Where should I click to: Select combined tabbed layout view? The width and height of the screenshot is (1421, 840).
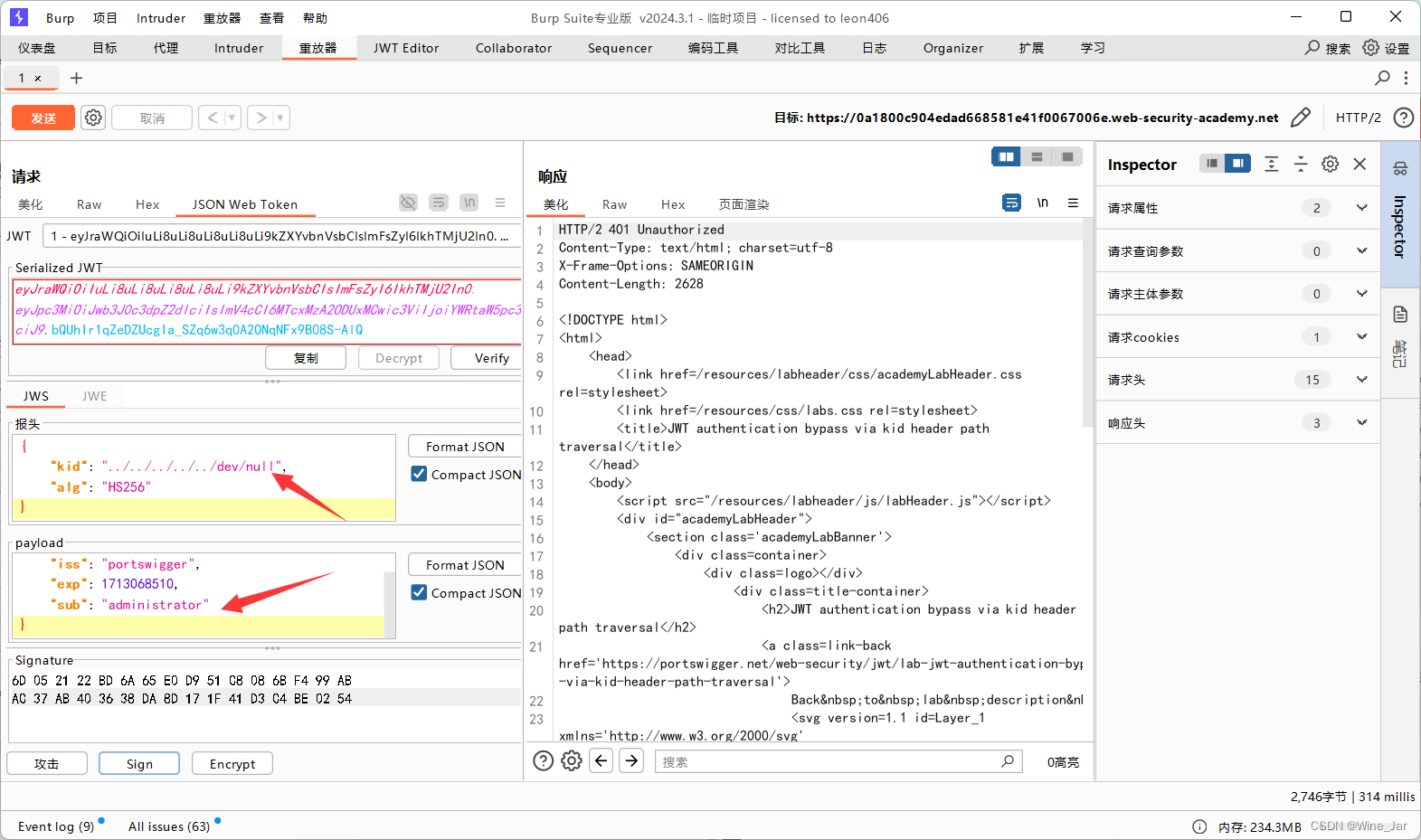click(1067, 157)
